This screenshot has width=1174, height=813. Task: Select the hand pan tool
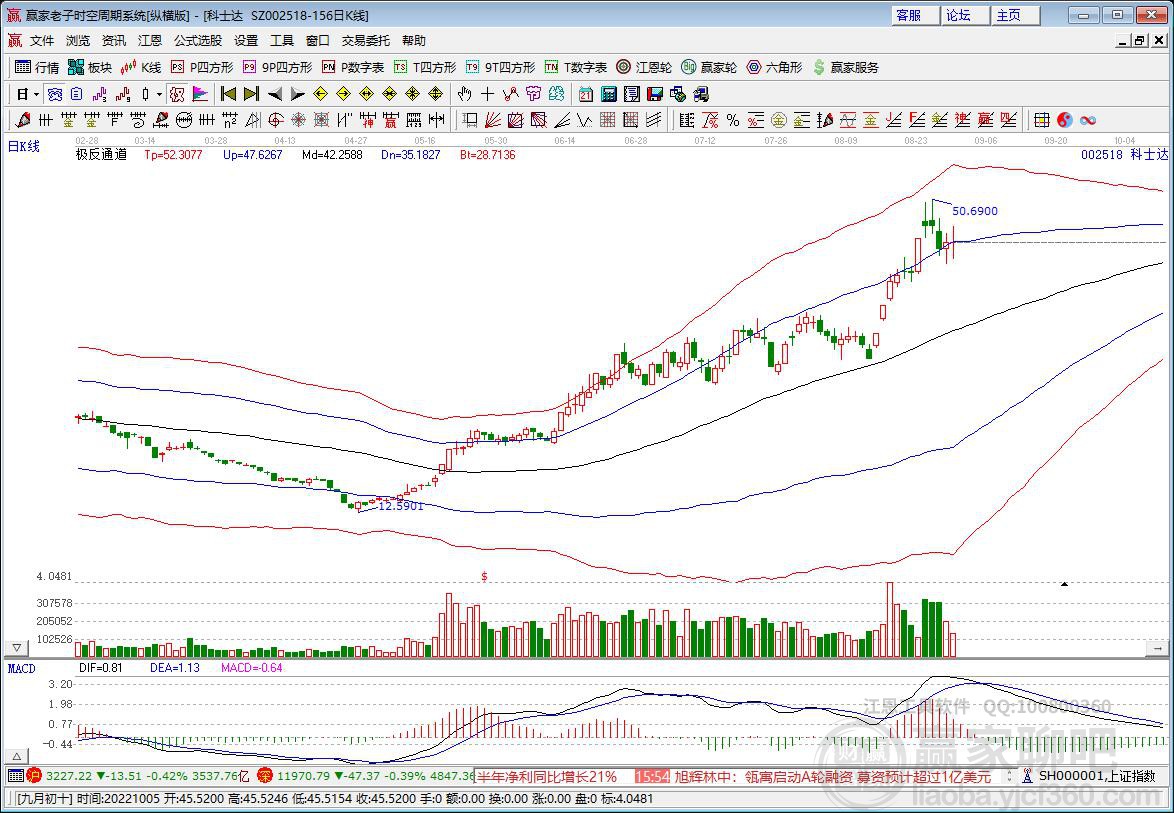point(464,94)
